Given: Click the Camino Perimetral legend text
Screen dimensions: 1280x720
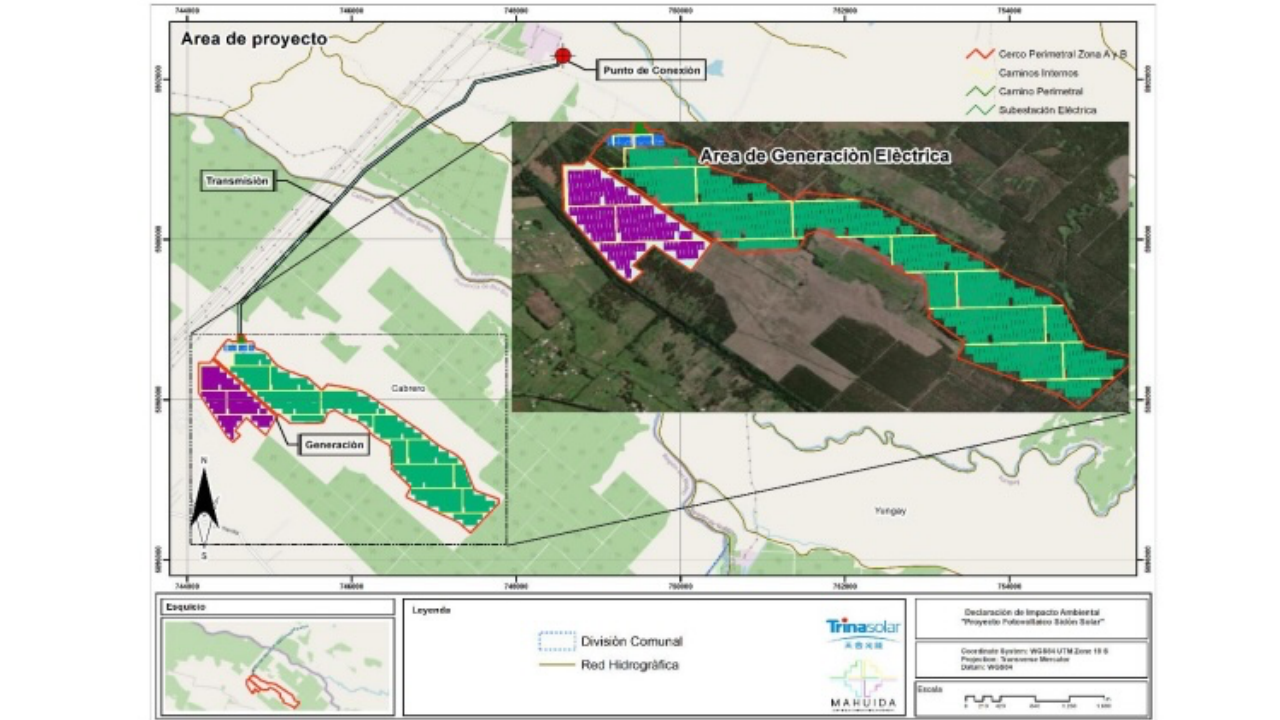Looking at the screenshot, I should pyautogui.click(x=1040, y=91).
